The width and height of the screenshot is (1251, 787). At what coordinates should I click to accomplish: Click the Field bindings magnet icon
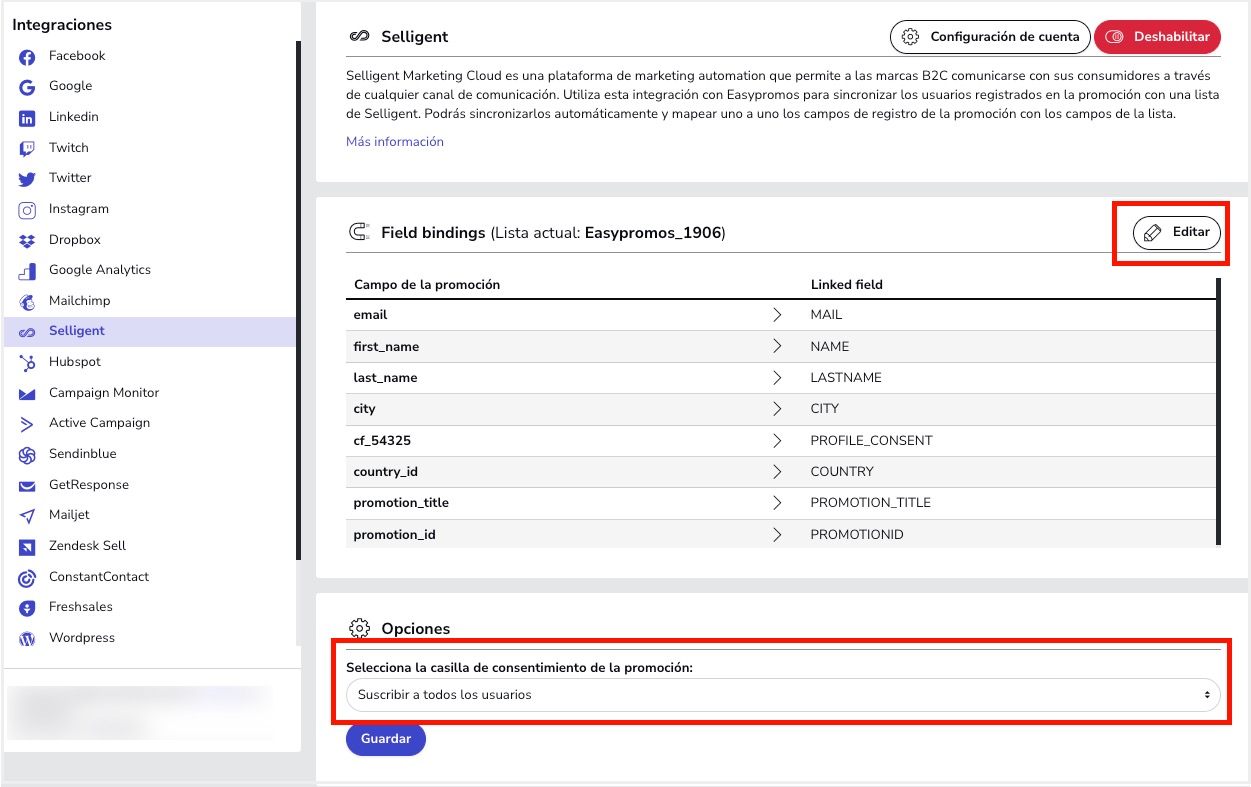pos(359,233)
